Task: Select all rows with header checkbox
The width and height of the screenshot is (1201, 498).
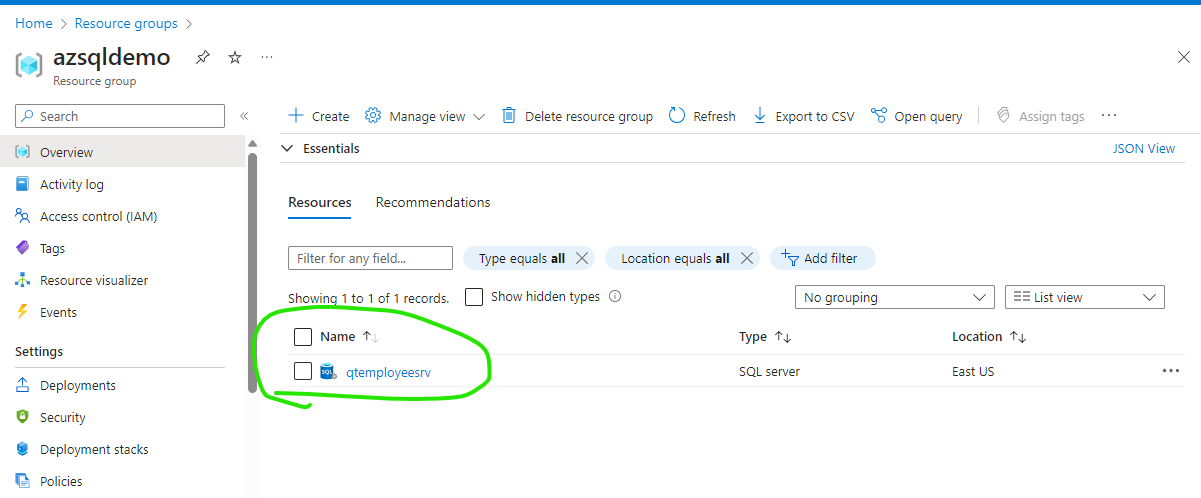Action: (x=303, y=337)
